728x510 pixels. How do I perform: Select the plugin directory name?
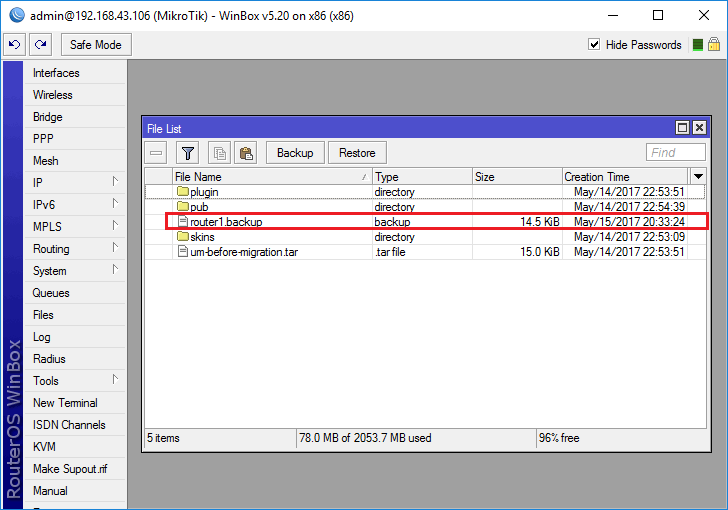[204, 192]
